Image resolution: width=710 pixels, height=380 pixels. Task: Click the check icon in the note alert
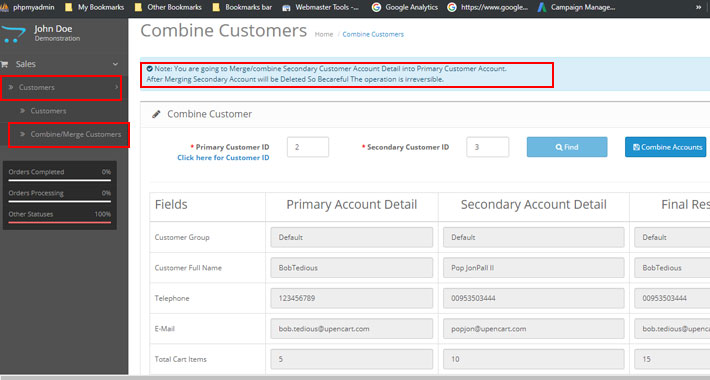pyautogui.click(x=149, y=69)
